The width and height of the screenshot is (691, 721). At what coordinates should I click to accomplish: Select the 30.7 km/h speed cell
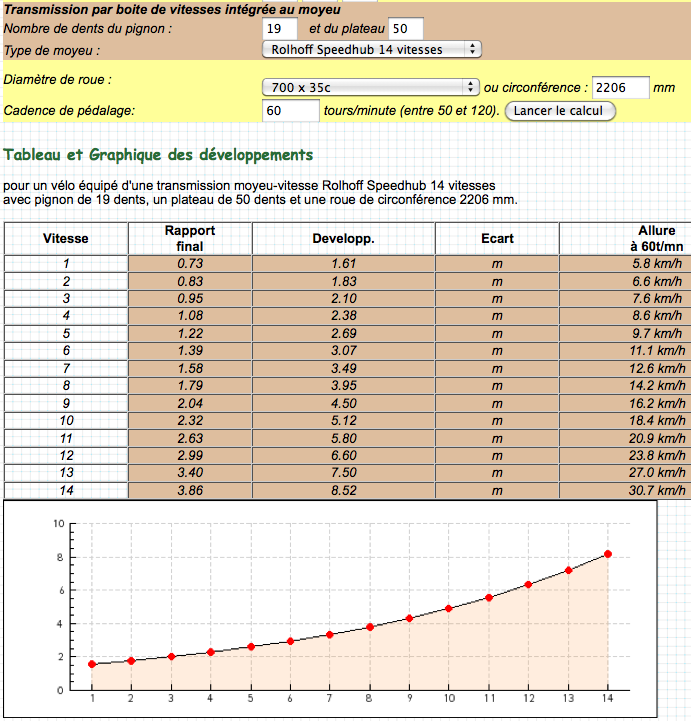tap(625, 490)
